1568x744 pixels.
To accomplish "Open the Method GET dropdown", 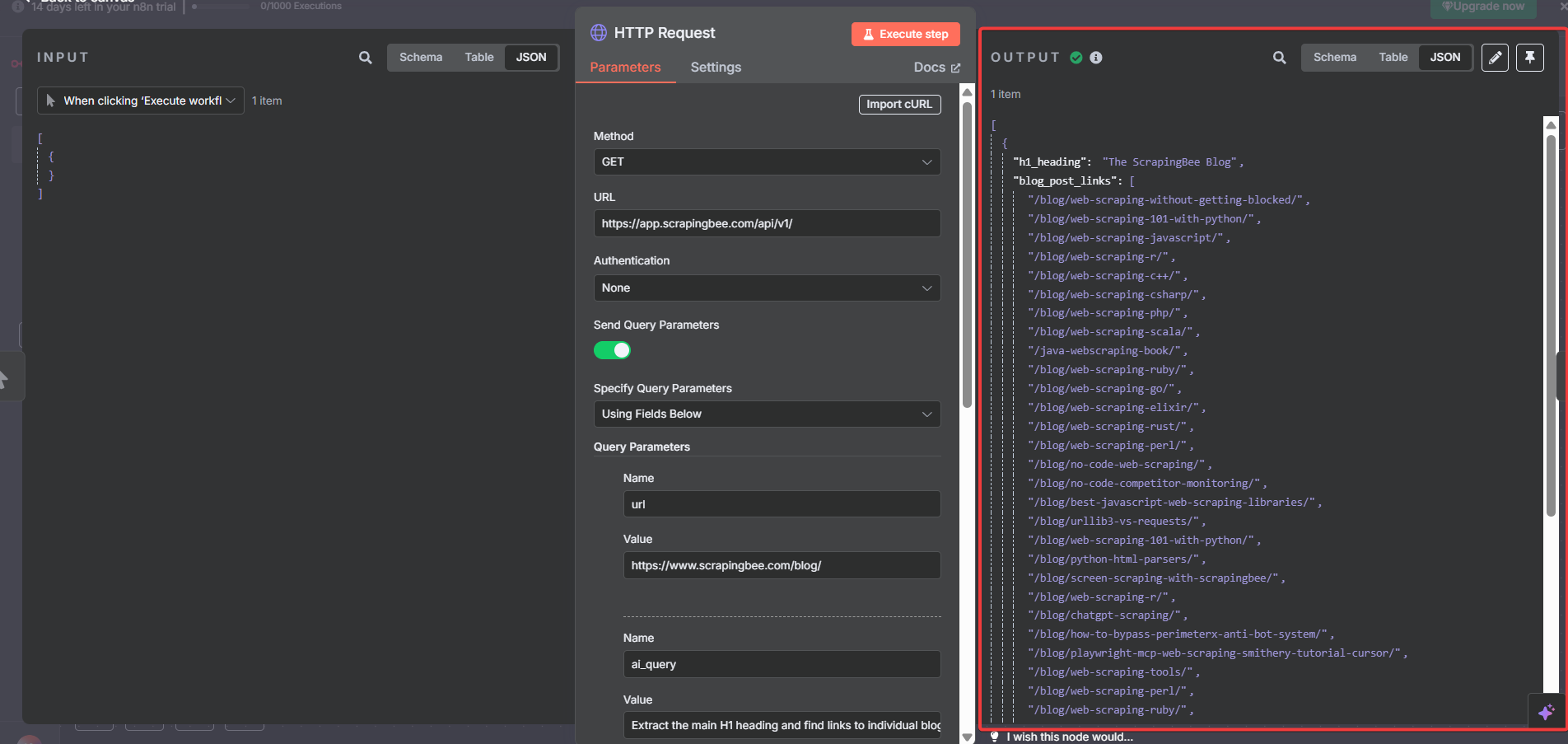I will [x=766, y=161].
